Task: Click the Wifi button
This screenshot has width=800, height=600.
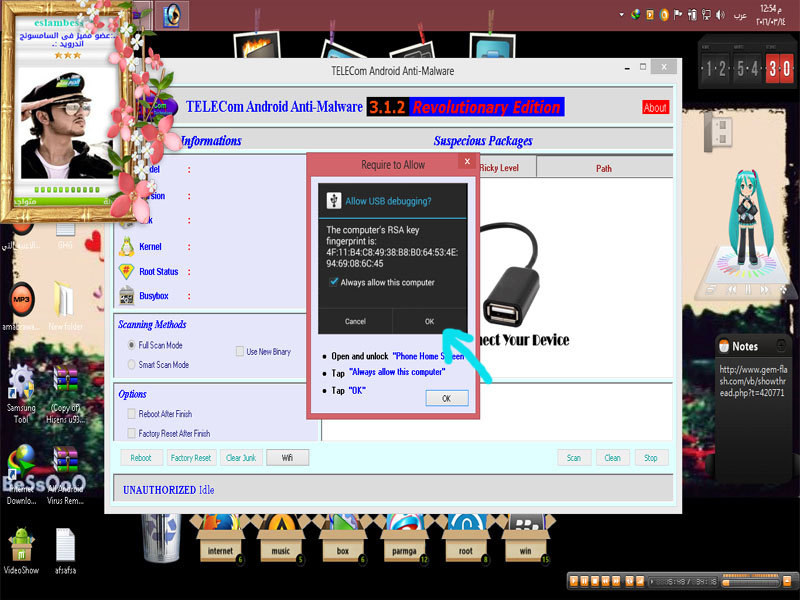Action: coord(287,458)
